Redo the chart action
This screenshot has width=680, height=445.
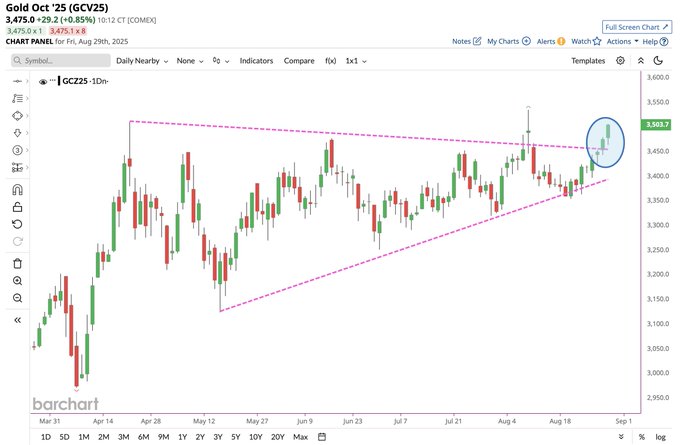click(17, 242)
